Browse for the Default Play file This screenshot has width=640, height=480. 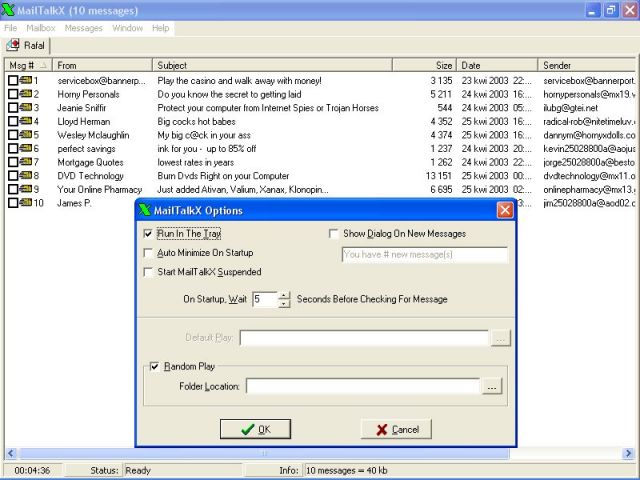coord(501,338)
